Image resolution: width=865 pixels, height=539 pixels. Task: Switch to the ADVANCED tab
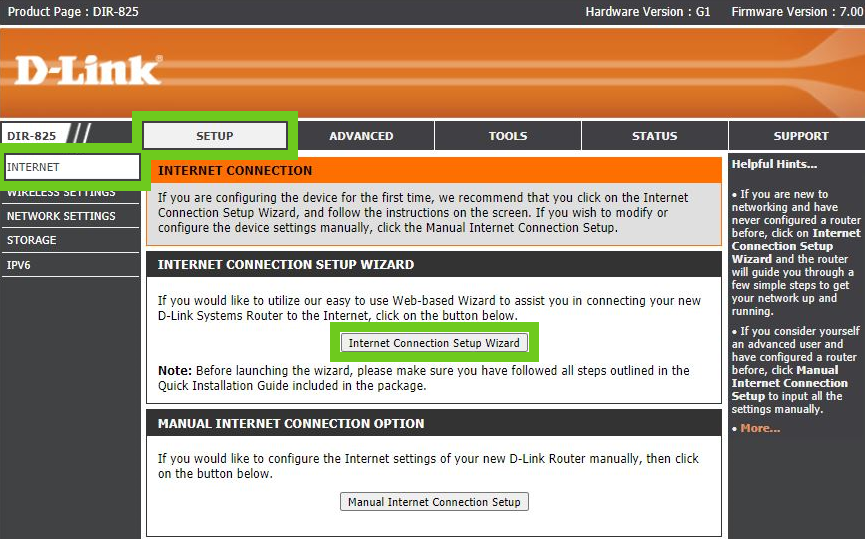pos(361,136)
